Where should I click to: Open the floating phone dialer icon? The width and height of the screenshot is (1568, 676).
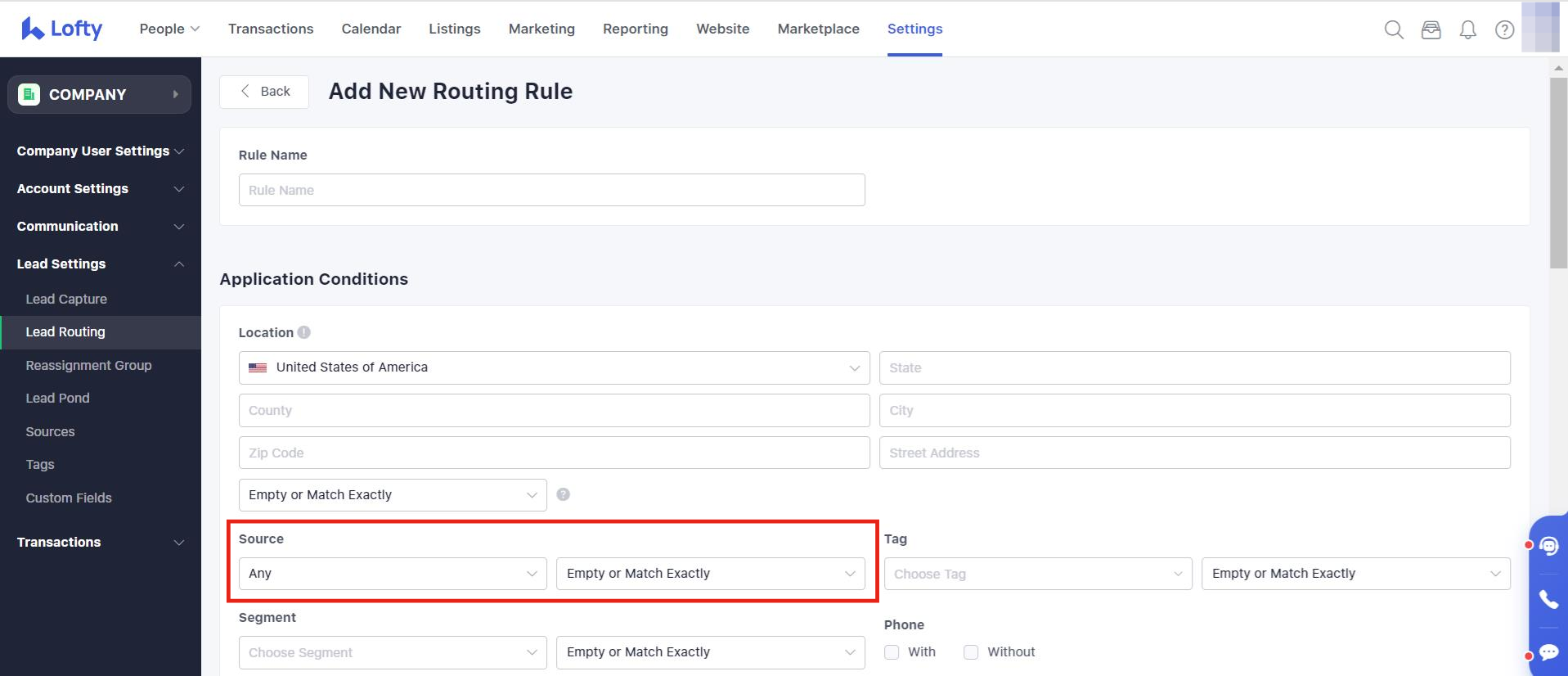pos(1548,599)
